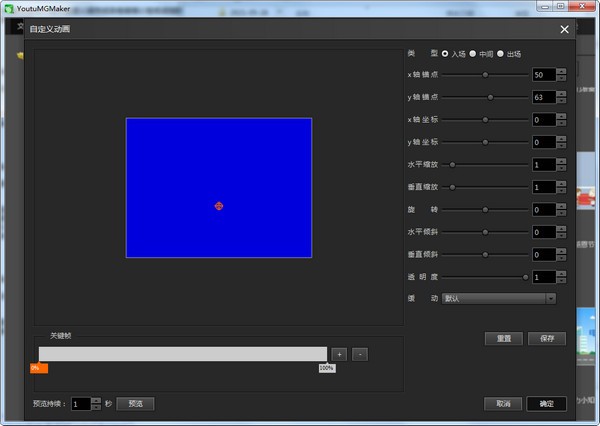Click the add keyframe plus button

(x=339, y=354)
